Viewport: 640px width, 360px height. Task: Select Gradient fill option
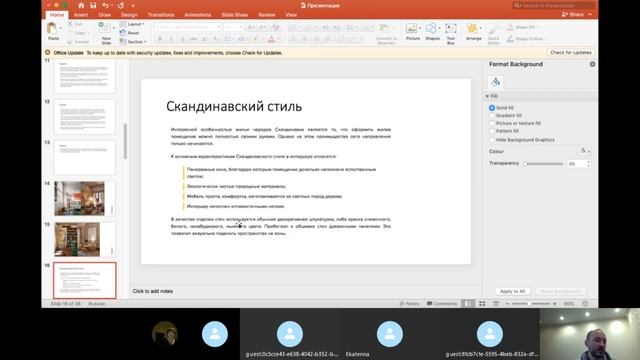tap(492, 116)
